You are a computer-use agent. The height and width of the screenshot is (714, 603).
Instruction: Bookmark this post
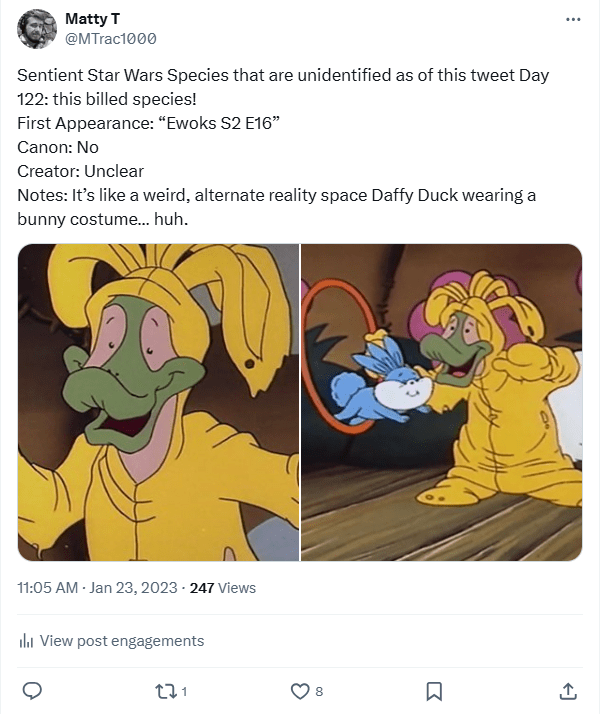click(x=434, y=691)
